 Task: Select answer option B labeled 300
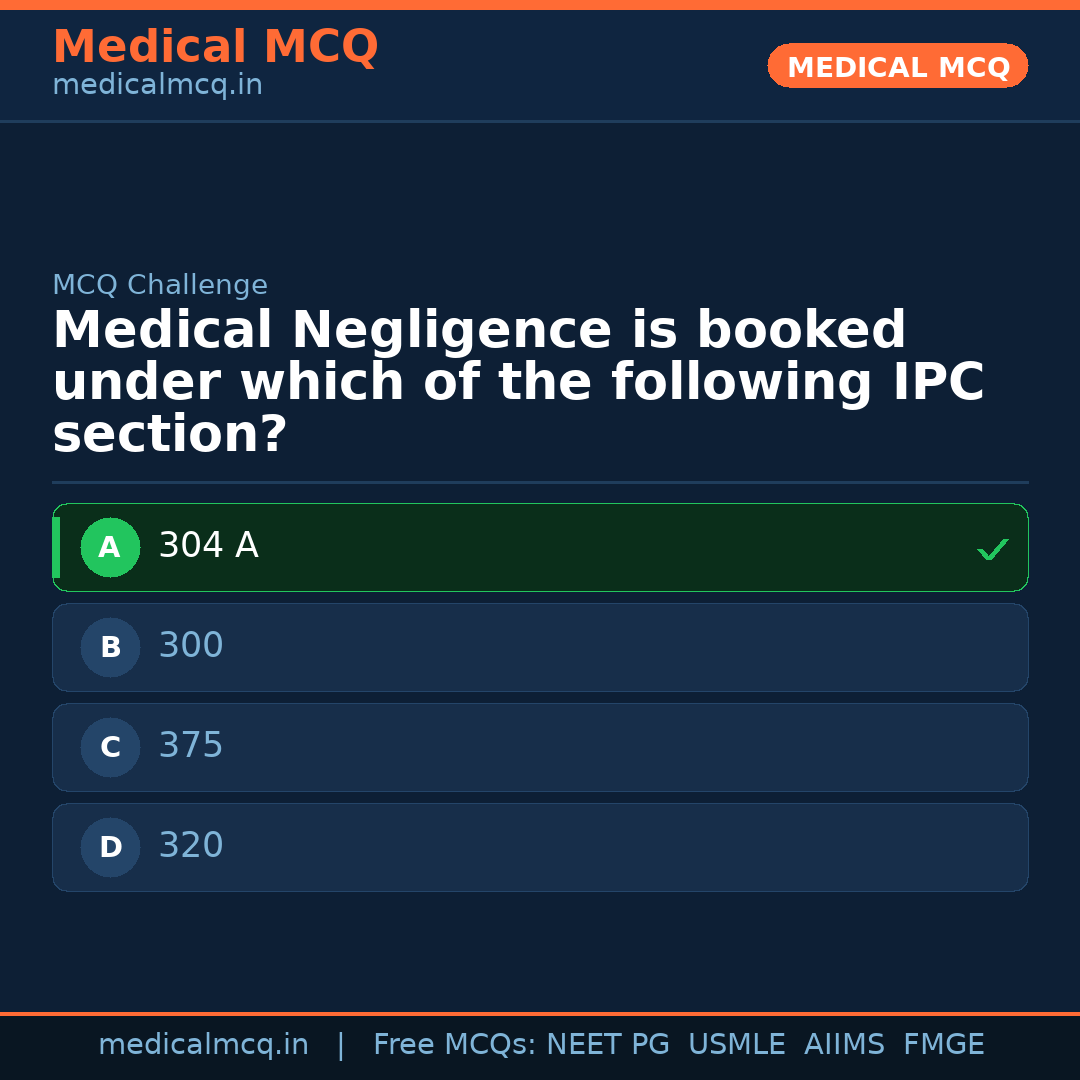point(540,647)
